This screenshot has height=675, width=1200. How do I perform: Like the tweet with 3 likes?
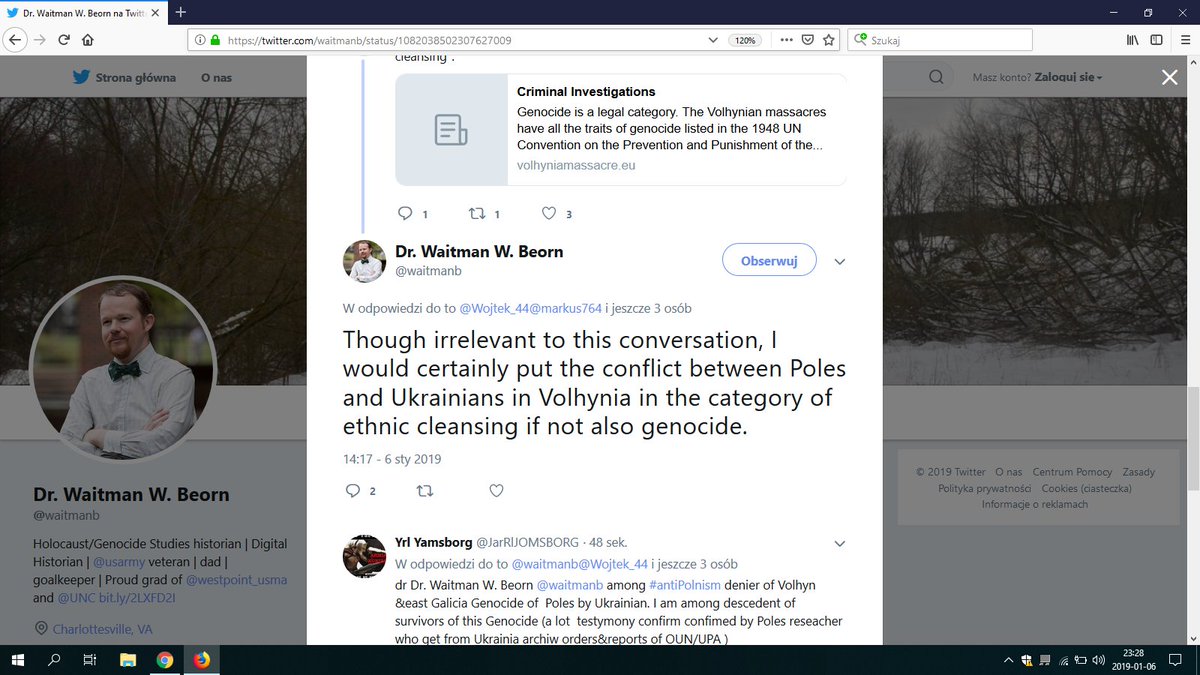coord(548,213)
